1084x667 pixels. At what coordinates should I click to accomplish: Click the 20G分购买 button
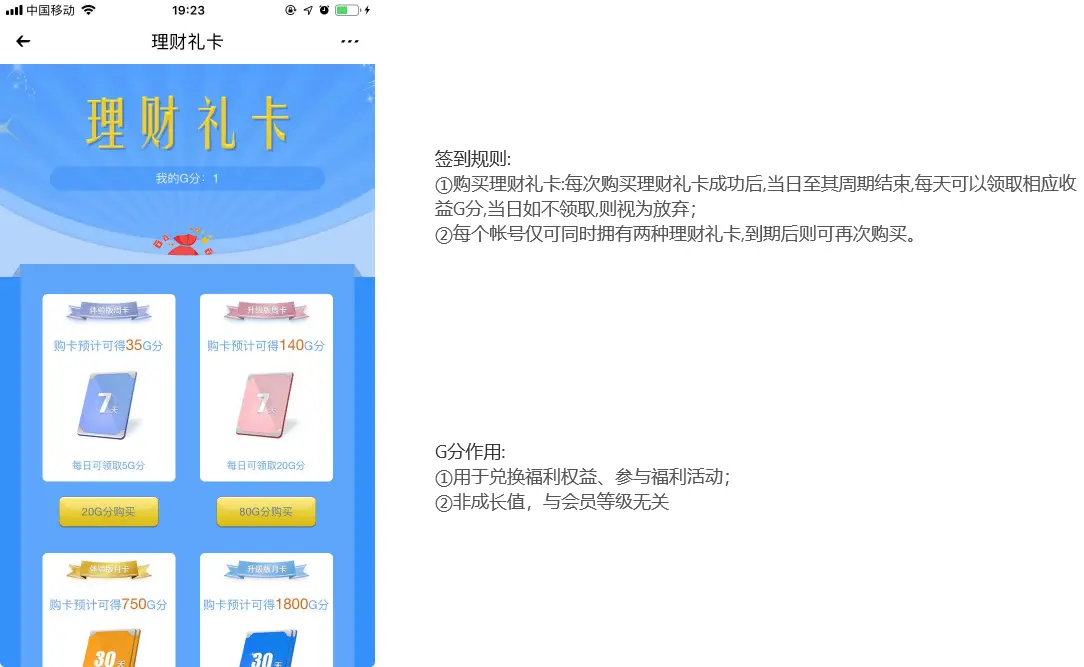[x=109, y=511]
